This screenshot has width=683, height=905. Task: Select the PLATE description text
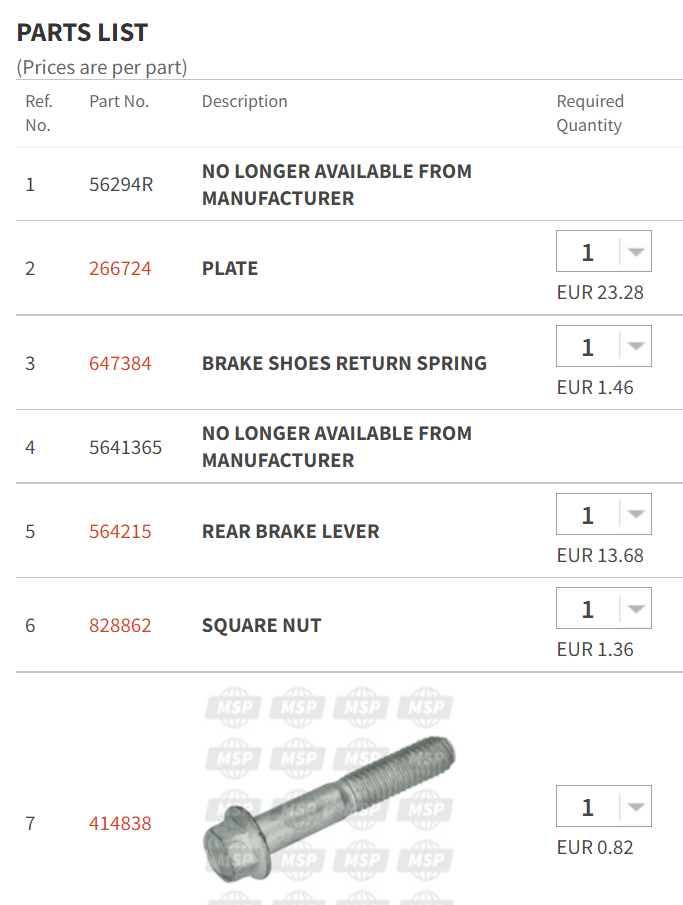tap(230, 268)
